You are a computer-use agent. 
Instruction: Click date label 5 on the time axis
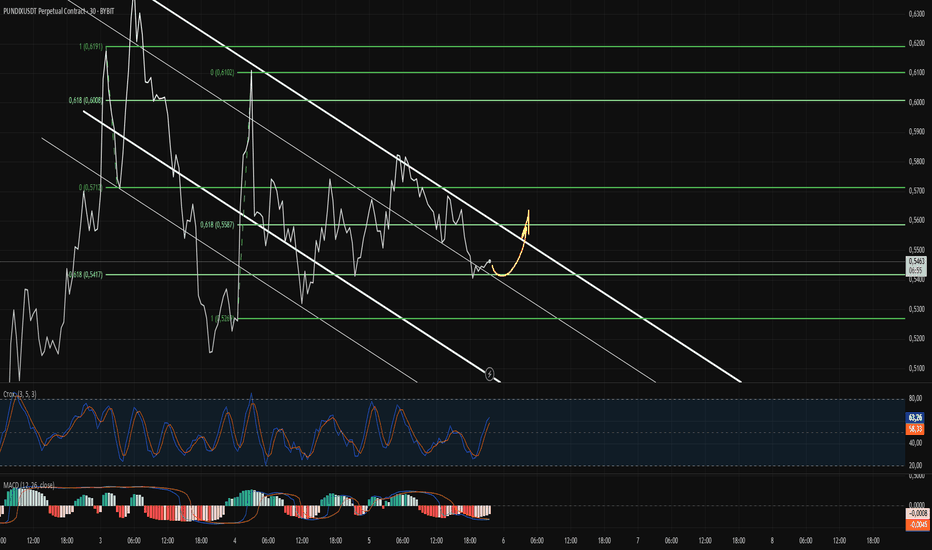tap(369, 540)
